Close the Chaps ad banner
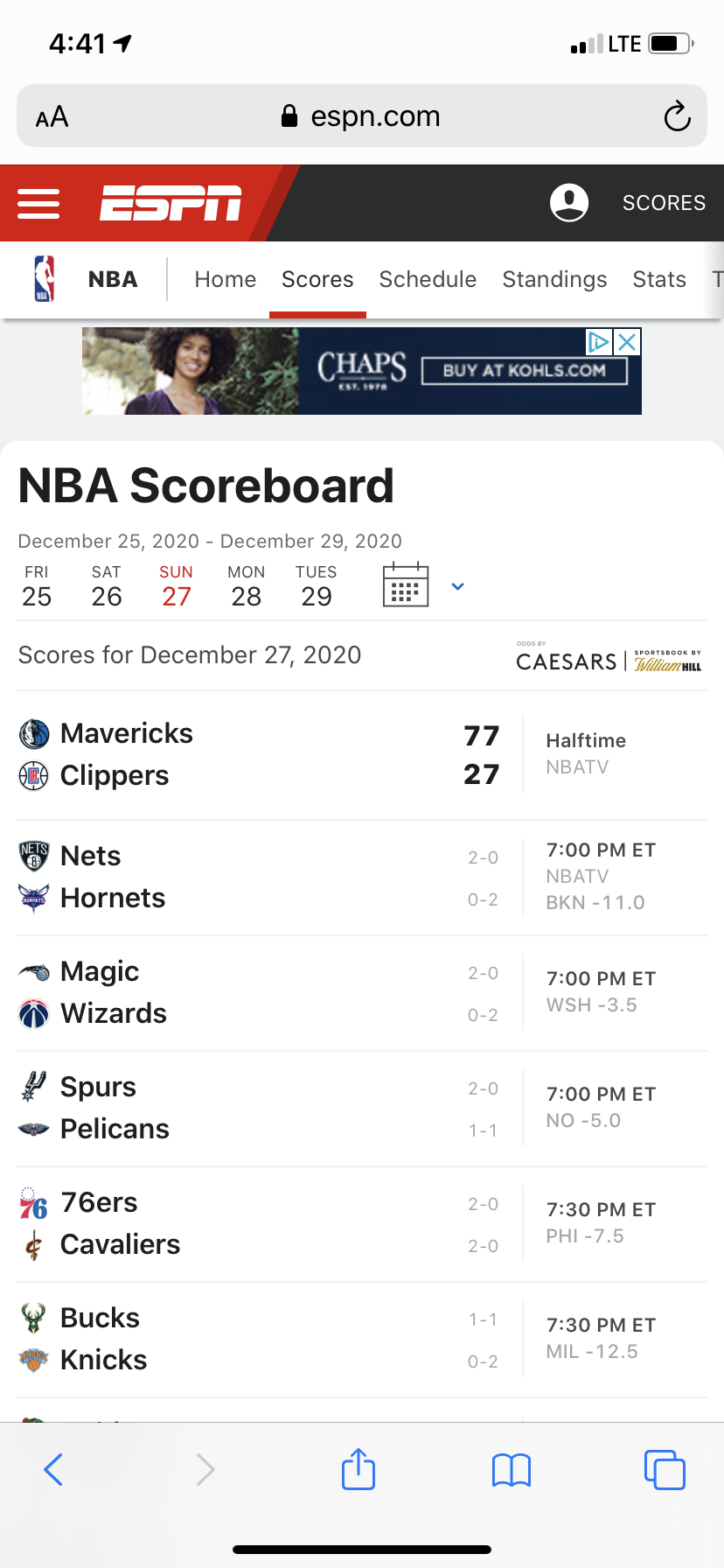The image size is (724, 1568). click(627, 341)
